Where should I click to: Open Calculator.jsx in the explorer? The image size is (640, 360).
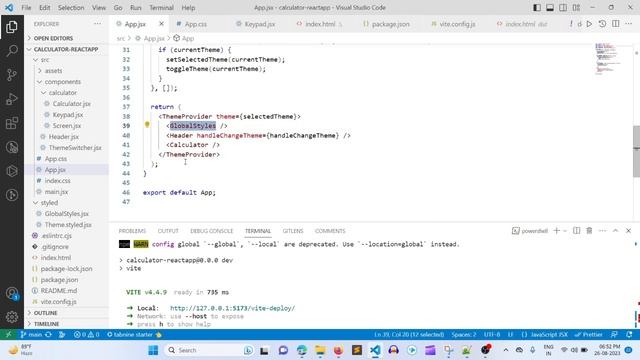(68, 104)
